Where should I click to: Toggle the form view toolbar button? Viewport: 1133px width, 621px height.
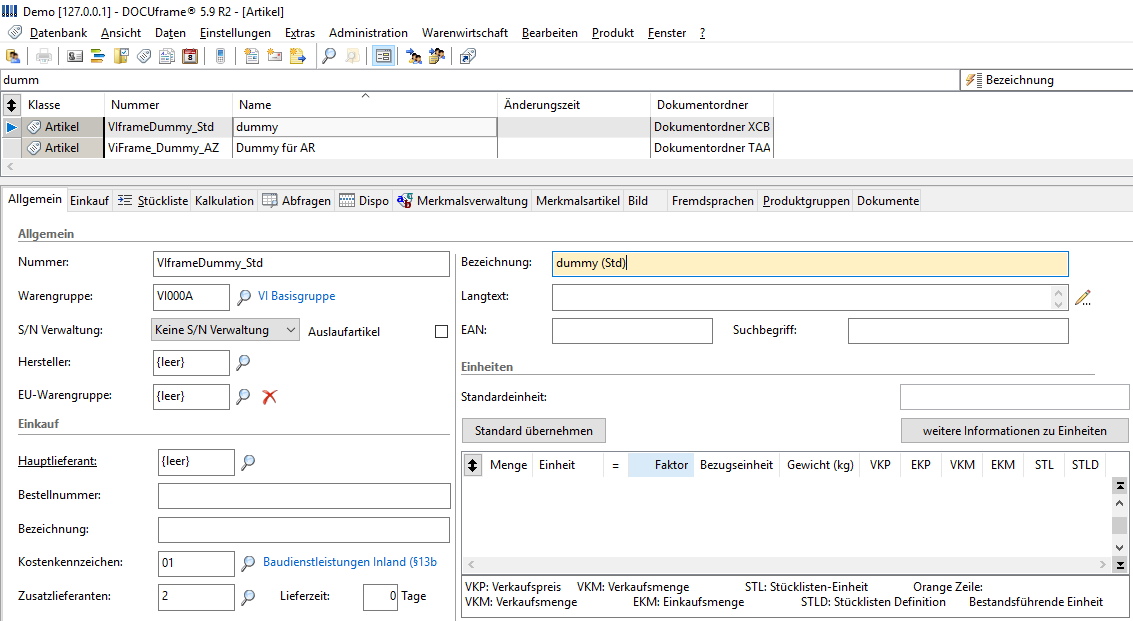point(383,56)
